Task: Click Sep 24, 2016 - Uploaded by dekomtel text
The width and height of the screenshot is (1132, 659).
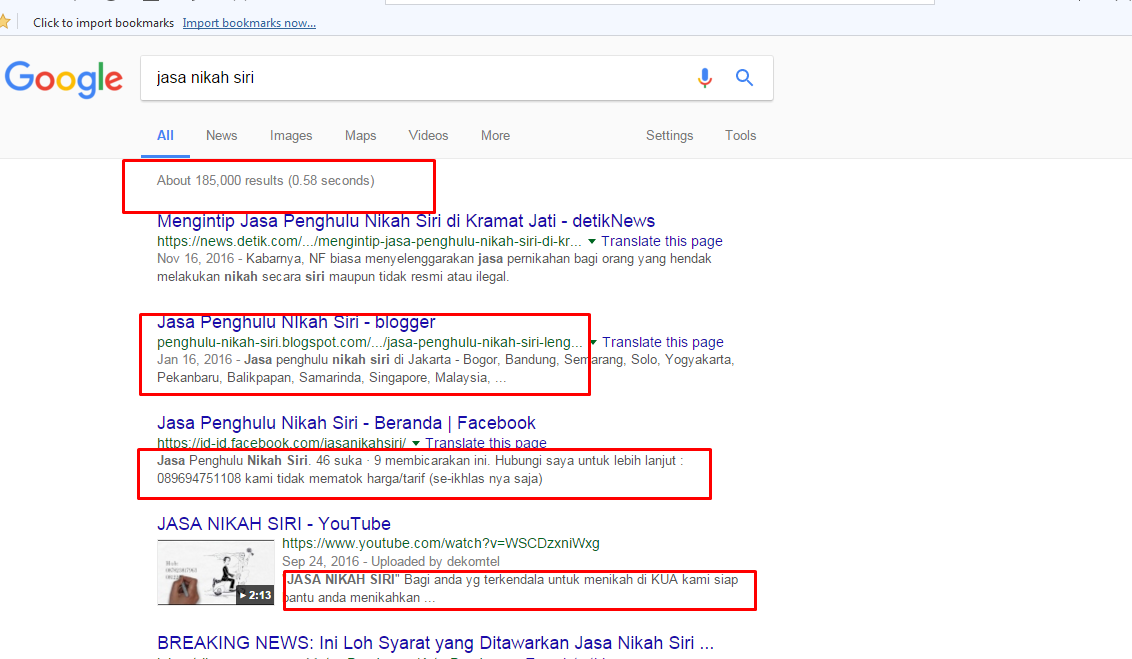Action: (x=391, y=562)
